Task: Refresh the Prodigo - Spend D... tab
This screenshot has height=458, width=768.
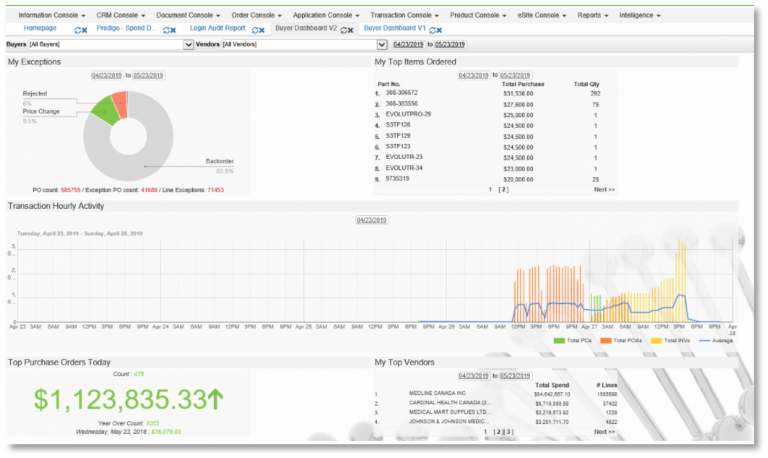Action: click(x=166, y=30)
